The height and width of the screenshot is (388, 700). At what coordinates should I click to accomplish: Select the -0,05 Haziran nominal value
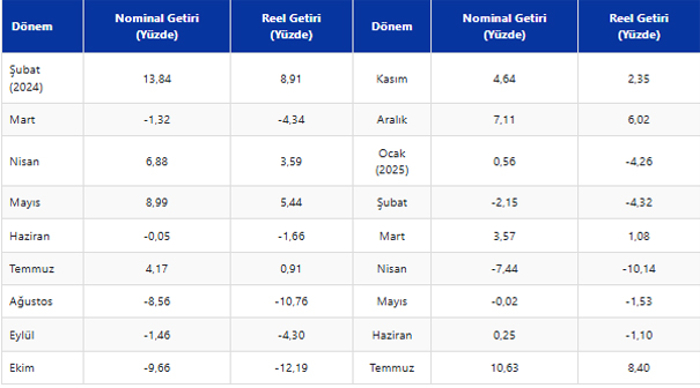(x=157, y=236)
